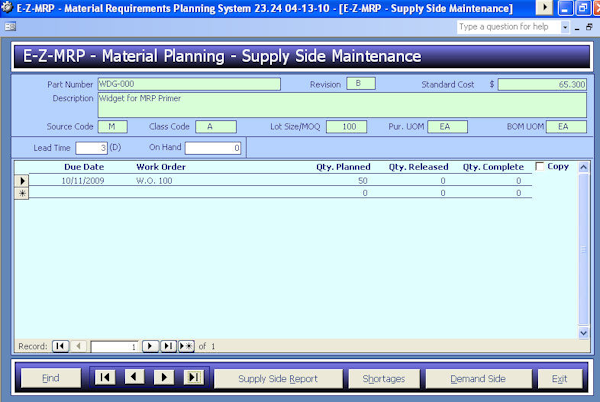The width and height of the screenshot is (600, 402).
Task: Click the form icon in the menu bar
Action: pos(10,26)
